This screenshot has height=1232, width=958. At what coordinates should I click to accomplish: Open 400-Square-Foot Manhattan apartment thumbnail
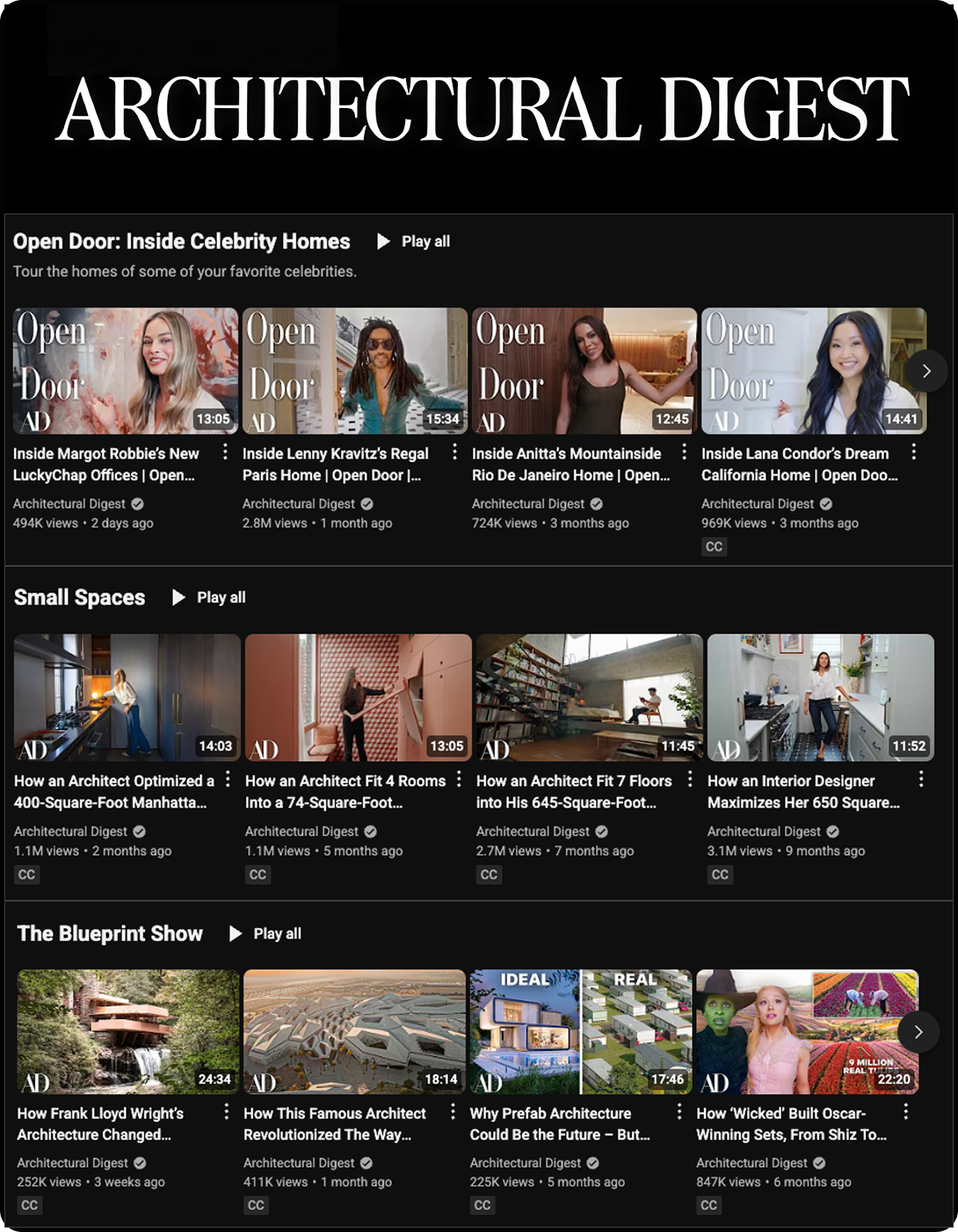coord(127,698)
